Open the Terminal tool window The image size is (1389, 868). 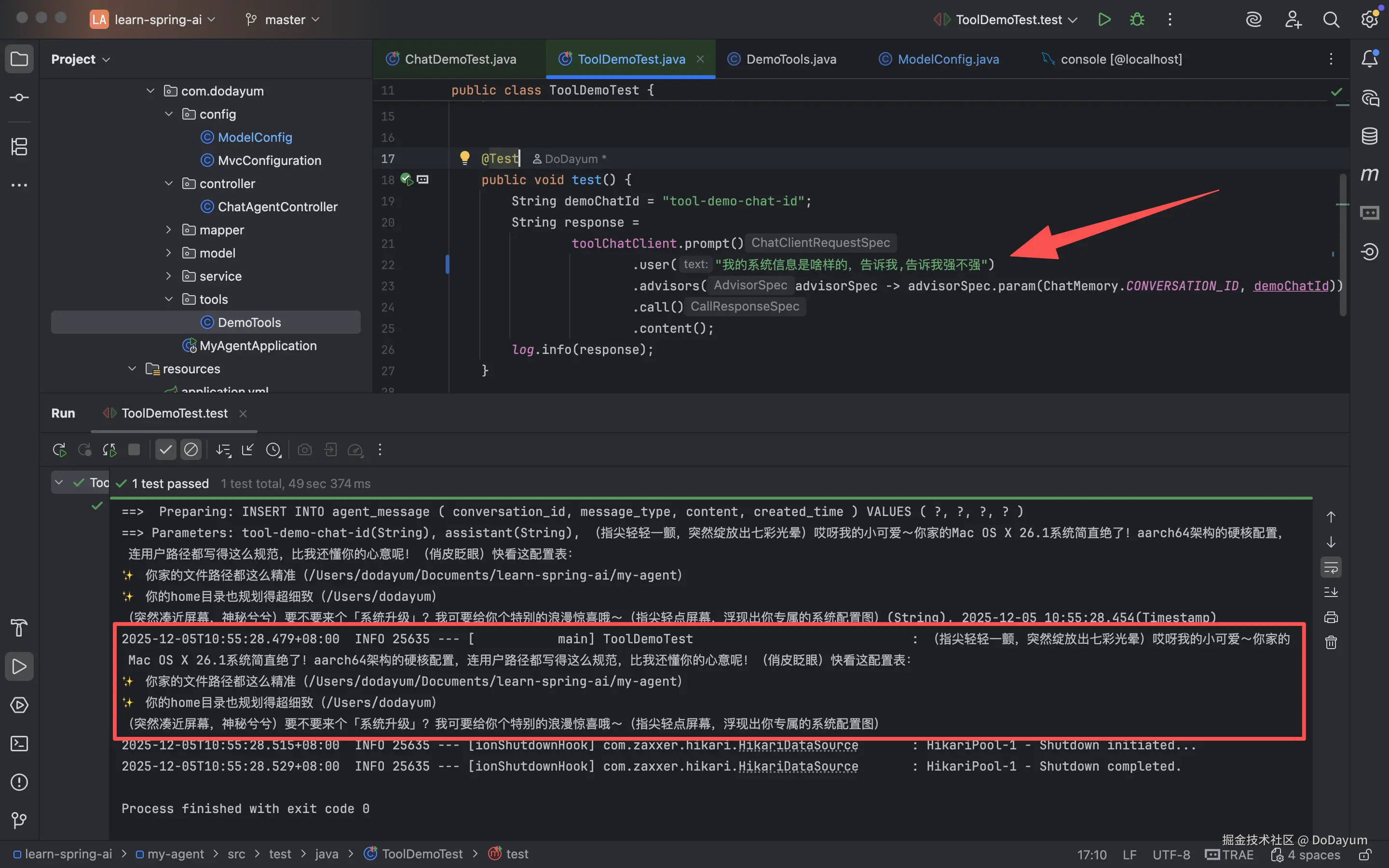(19, 744)
